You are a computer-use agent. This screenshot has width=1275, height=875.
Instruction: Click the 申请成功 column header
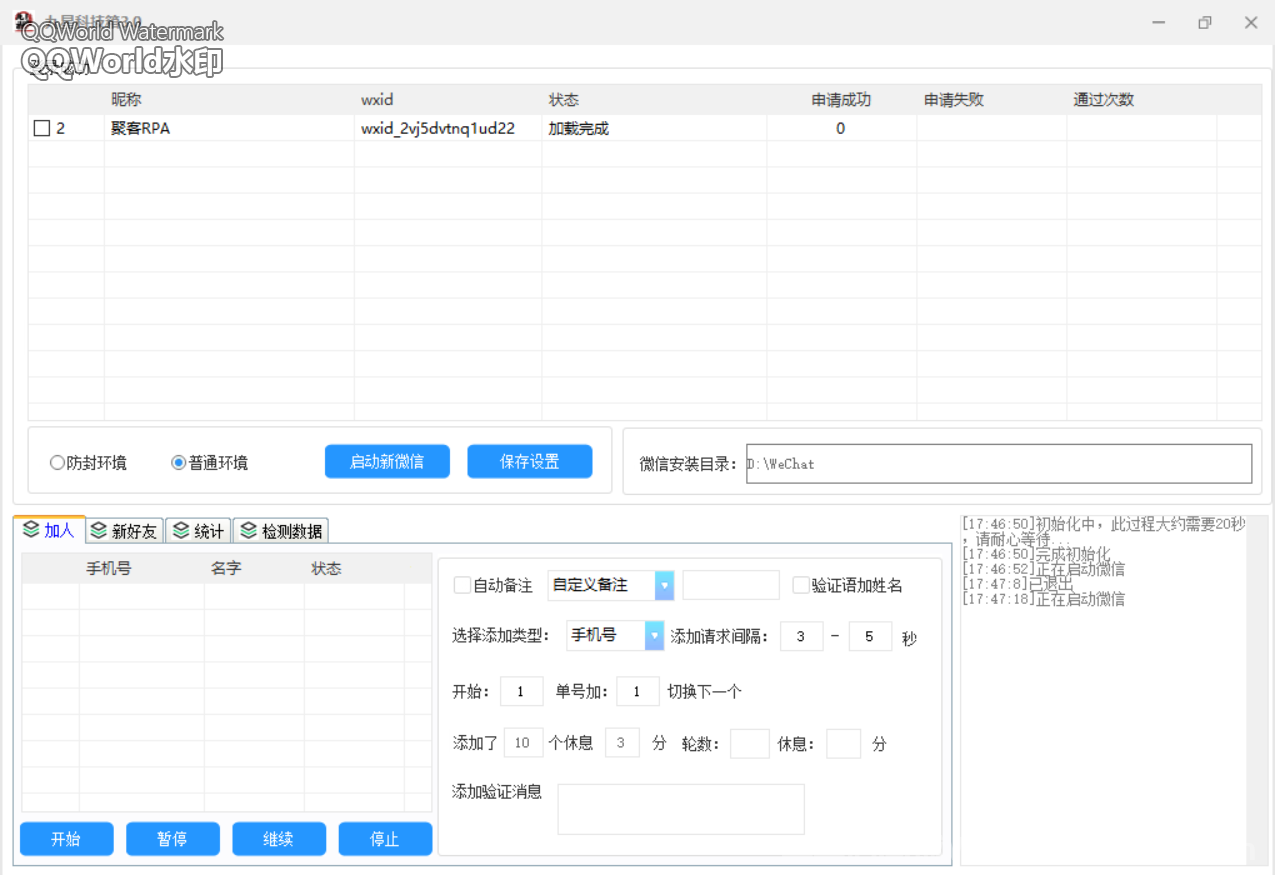841,100
